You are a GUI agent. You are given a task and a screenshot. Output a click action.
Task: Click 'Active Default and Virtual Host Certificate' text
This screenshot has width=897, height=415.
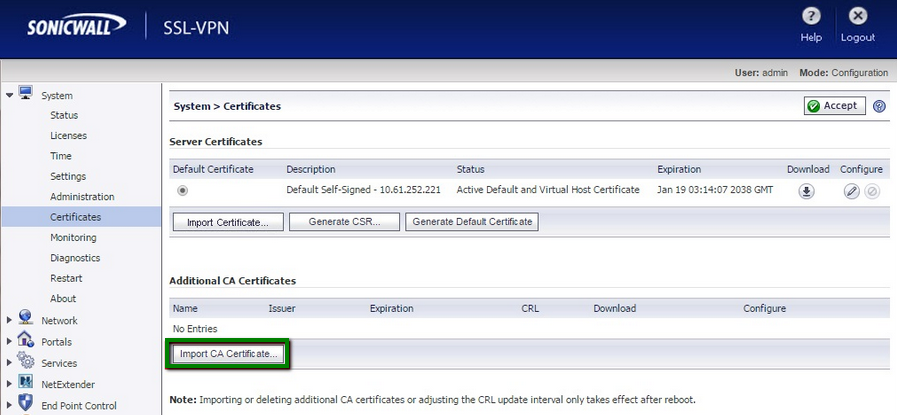(548, 189)
